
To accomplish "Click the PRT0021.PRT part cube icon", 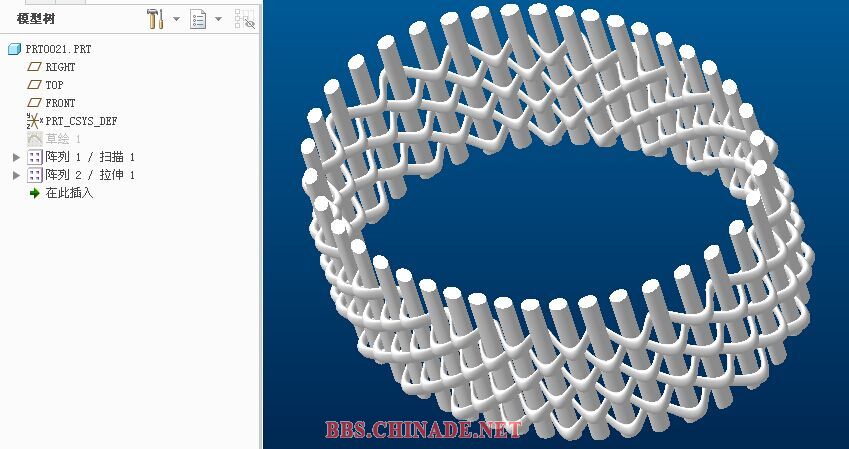I will click(x=15, y=49).
